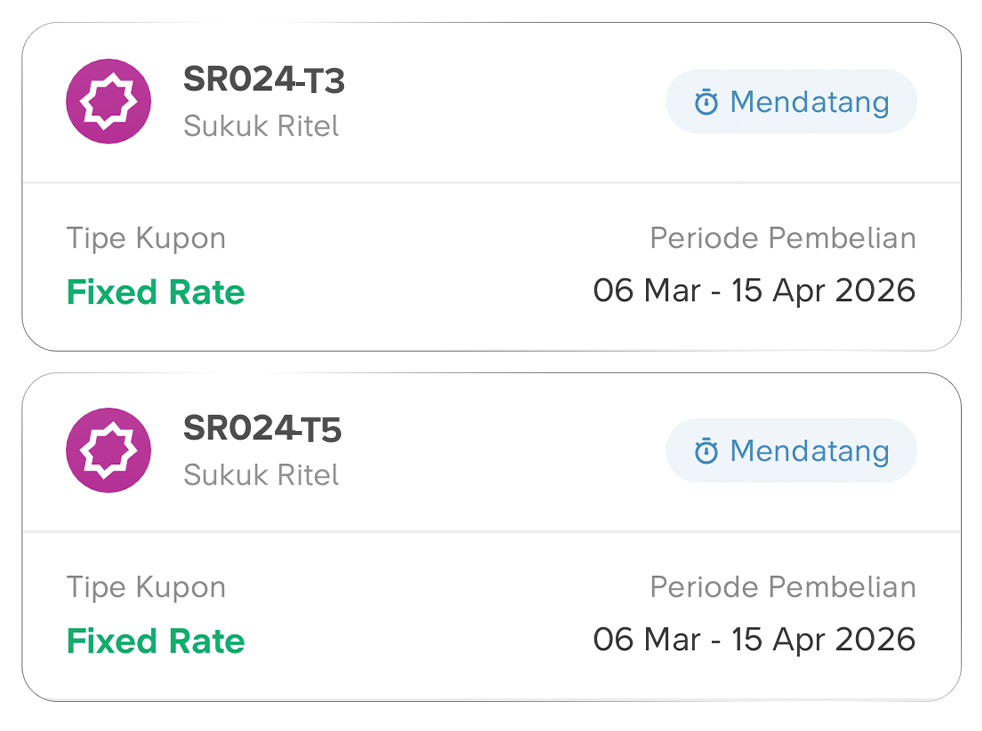The height and width of the screenshot is (731, 982).
Task: Click the Periode Pembelian label in SR024-T3 card
Action: coord(782,238)
